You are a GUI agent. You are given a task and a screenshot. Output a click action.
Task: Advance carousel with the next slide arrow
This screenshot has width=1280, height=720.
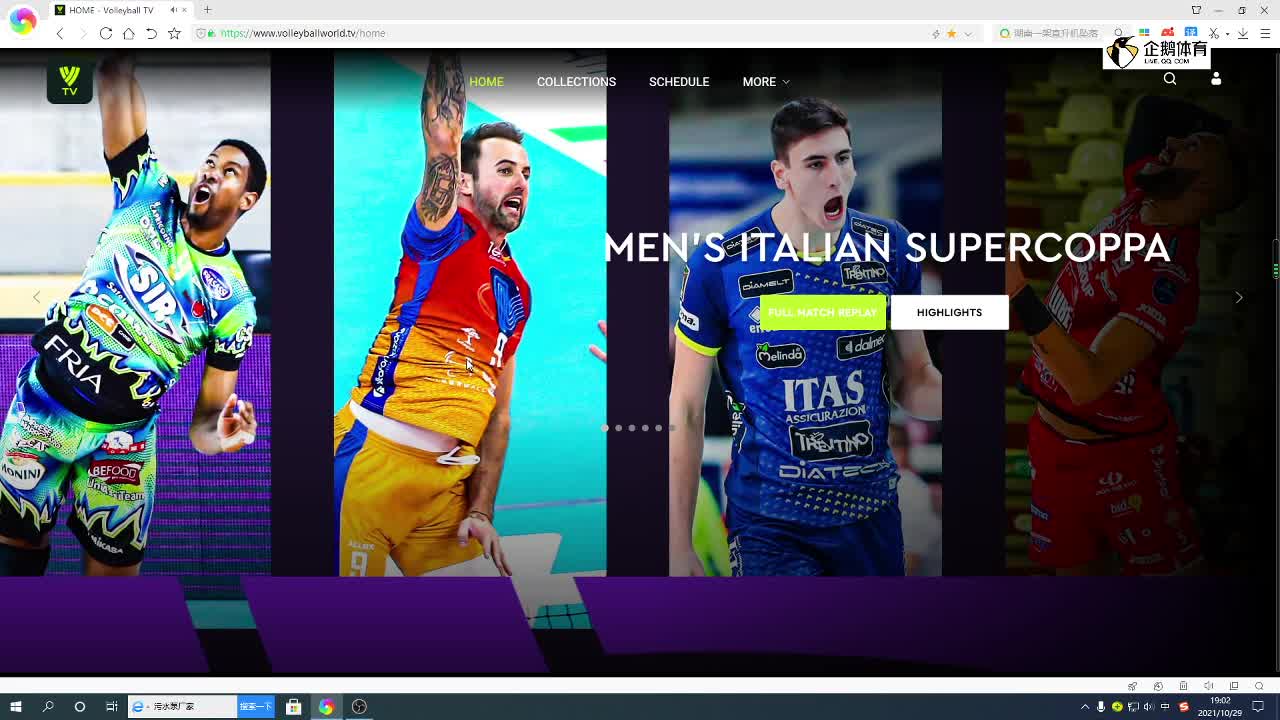click(1239, 297)
